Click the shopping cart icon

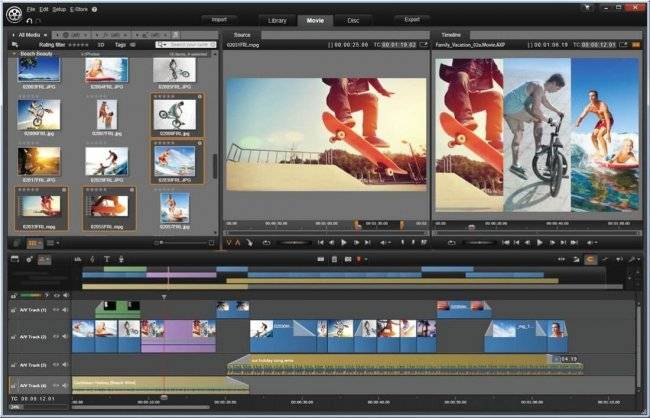coord(587,7)
